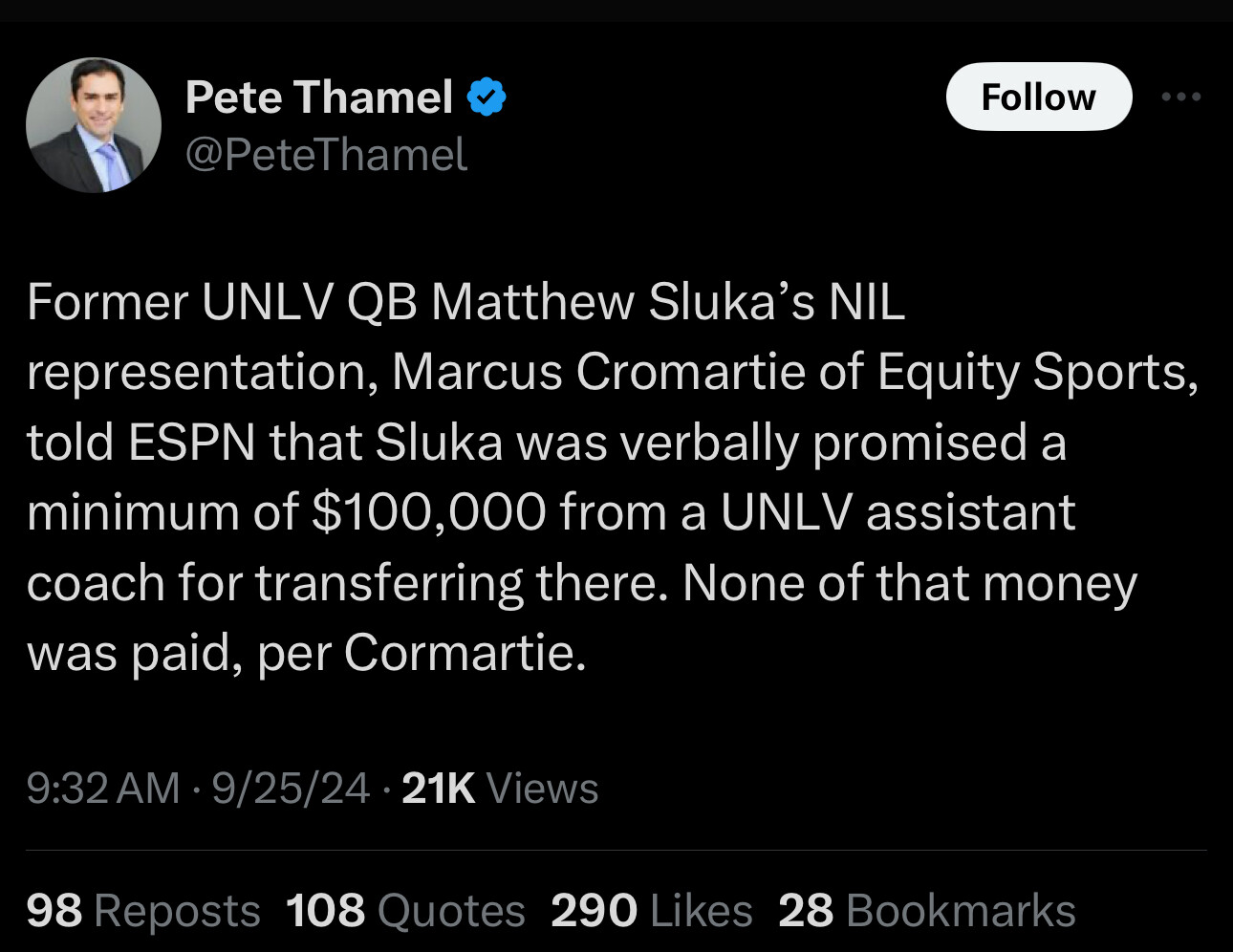
Task: Click the 9:32 AM timestamp
Action: pyautogui.click(x=103, y=789)
